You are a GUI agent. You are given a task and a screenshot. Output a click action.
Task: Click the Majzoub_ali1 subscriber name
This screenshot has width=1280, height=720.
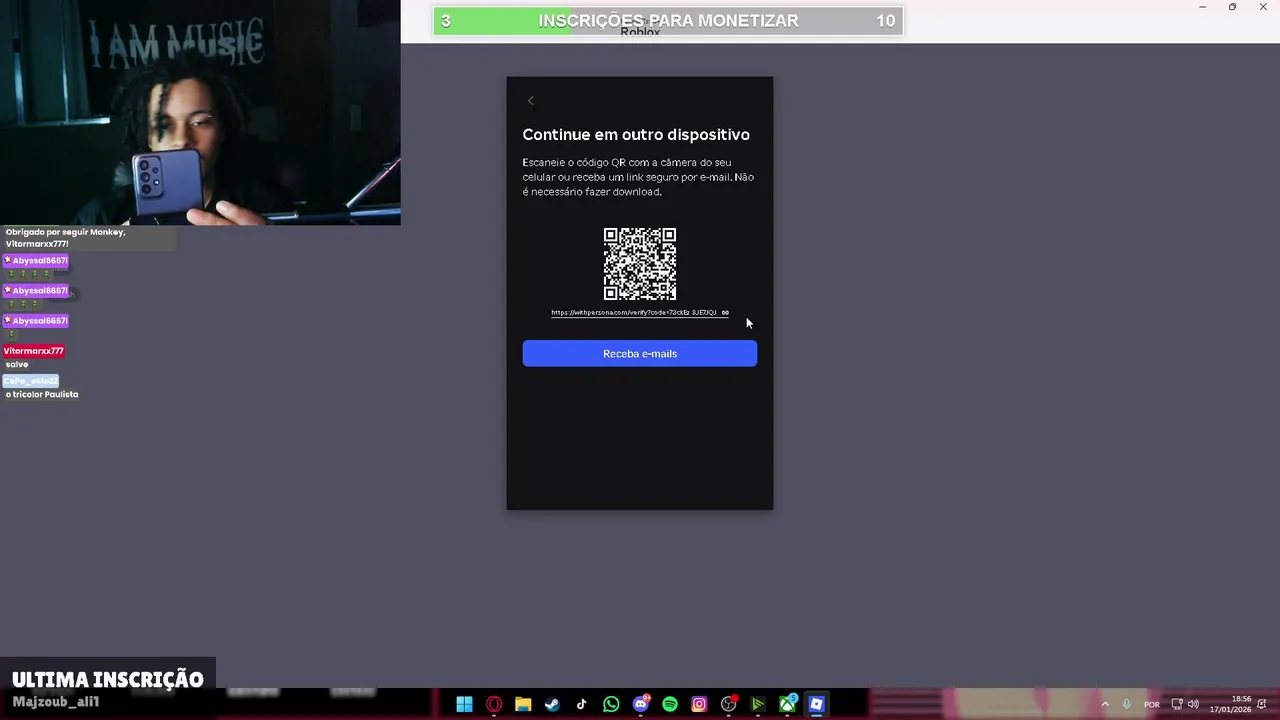(x=55, y=702)
